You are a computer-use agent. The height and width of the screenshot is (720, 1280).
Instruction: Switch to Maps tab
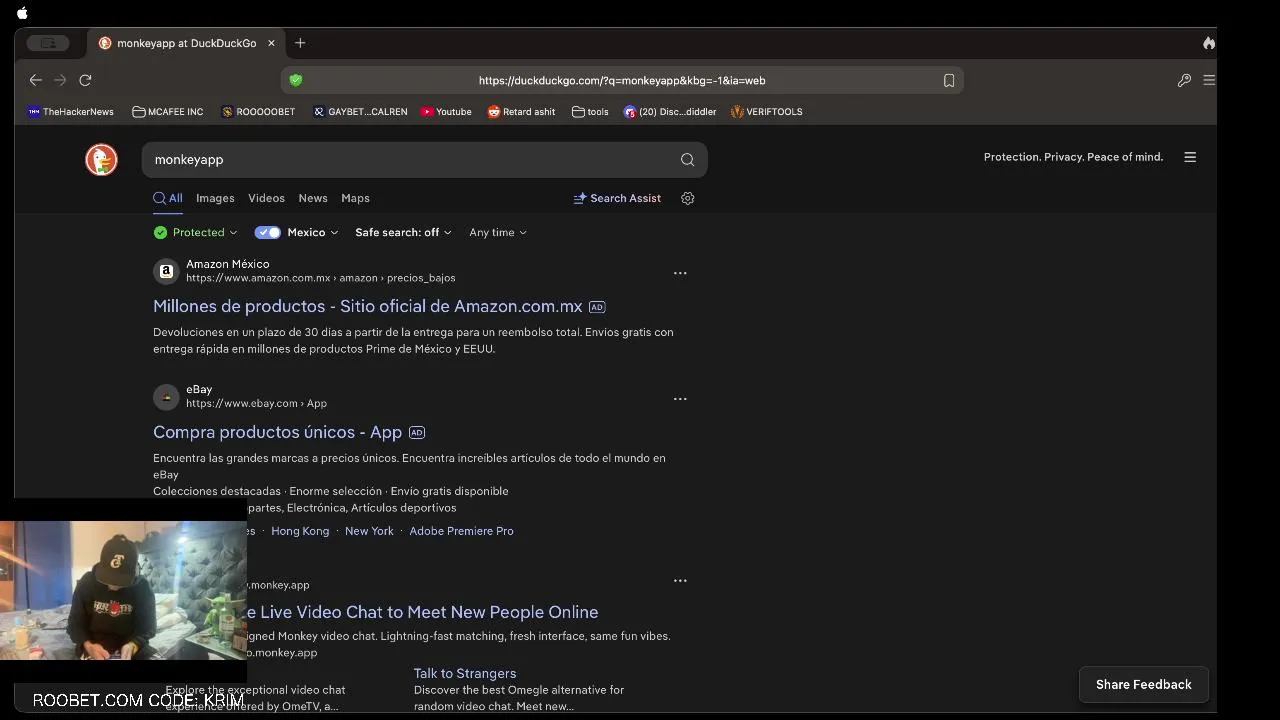(355, 198)
